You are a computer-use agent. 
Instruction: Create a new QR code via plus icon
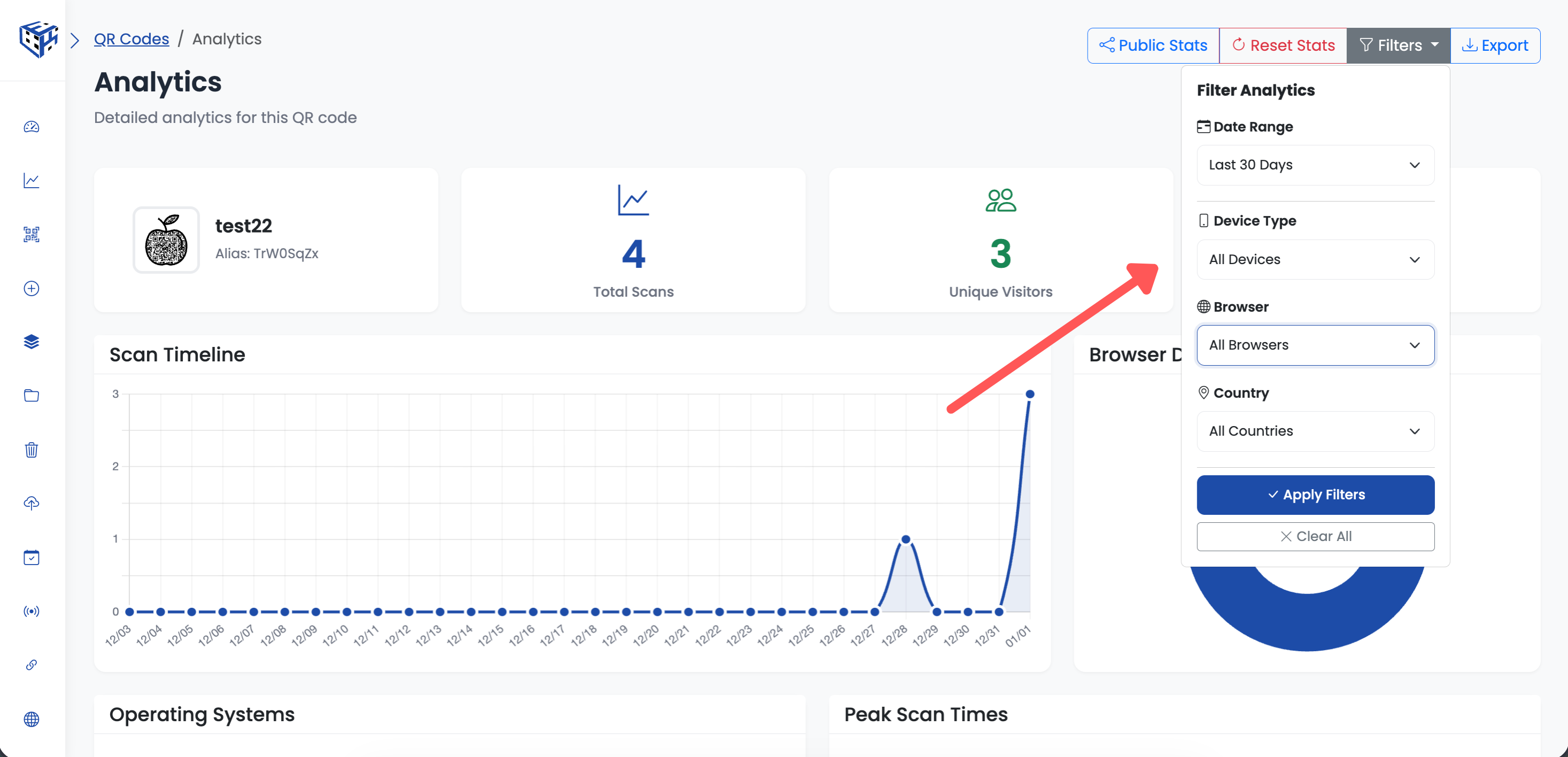pyautogui.click(x=31, y=289)
